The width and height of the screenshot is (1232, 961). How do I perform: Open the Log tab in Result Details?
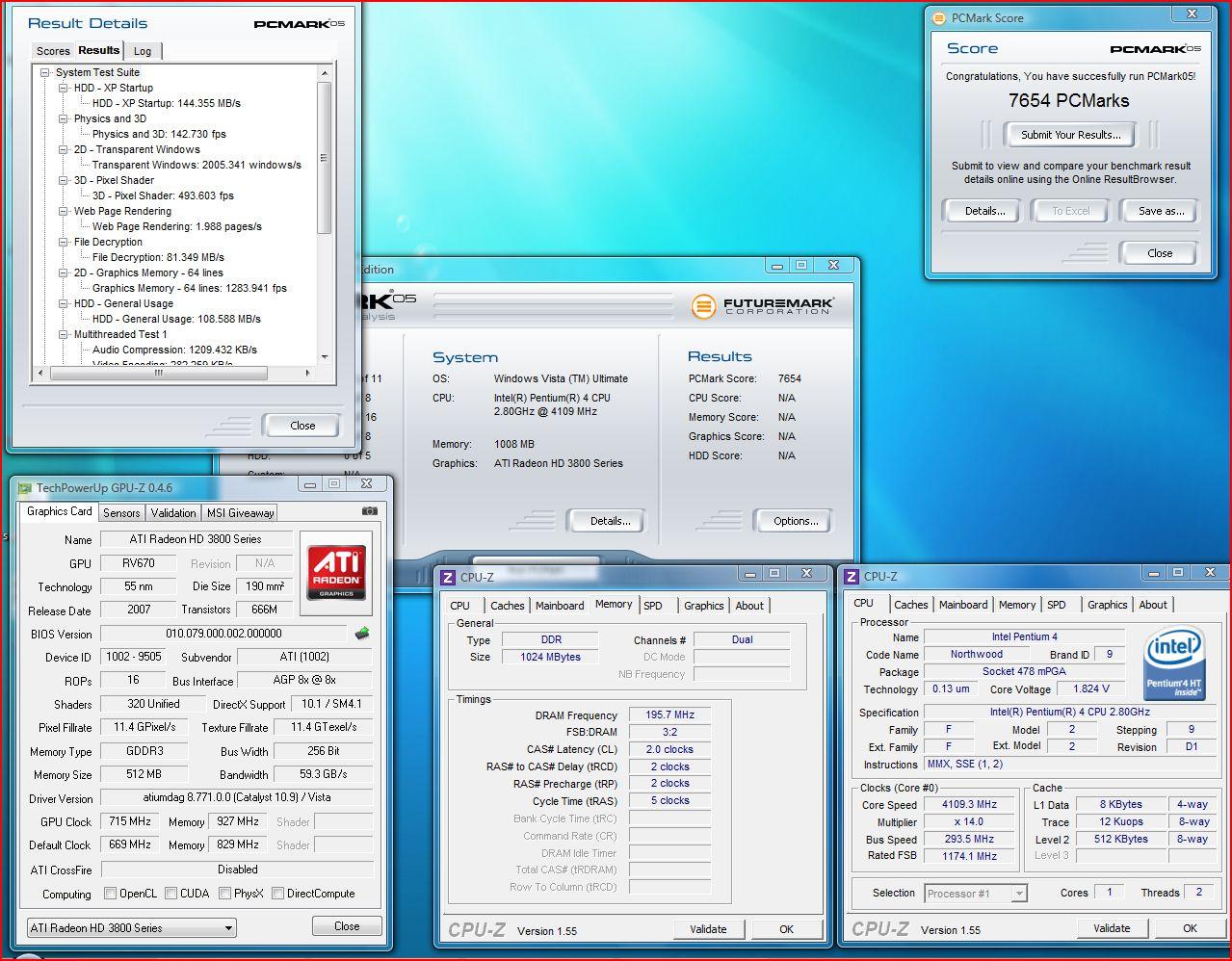pos(143,51)
